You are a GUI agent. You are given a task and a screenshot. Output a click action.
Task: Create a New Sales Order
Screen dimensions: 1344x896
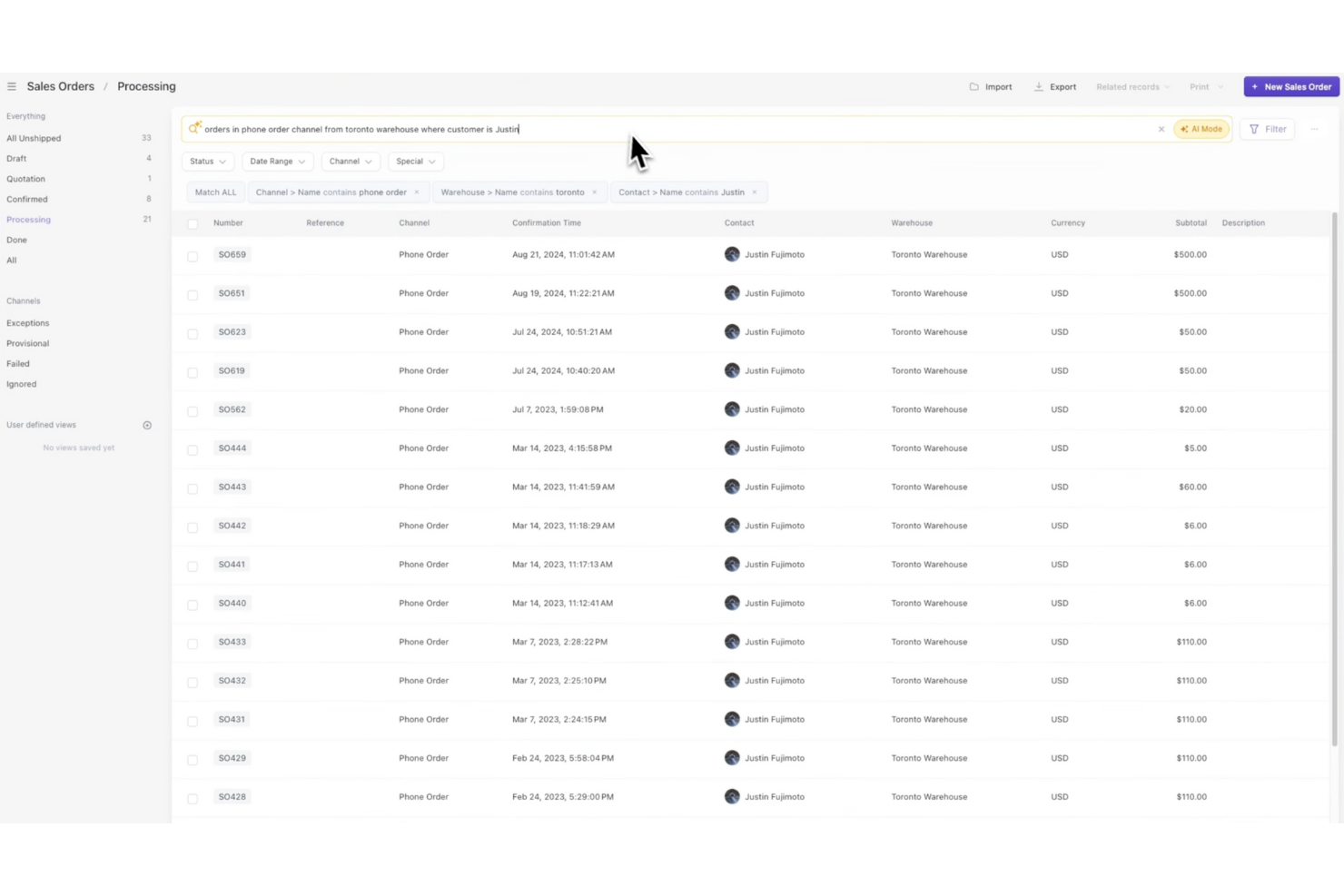1291,86
